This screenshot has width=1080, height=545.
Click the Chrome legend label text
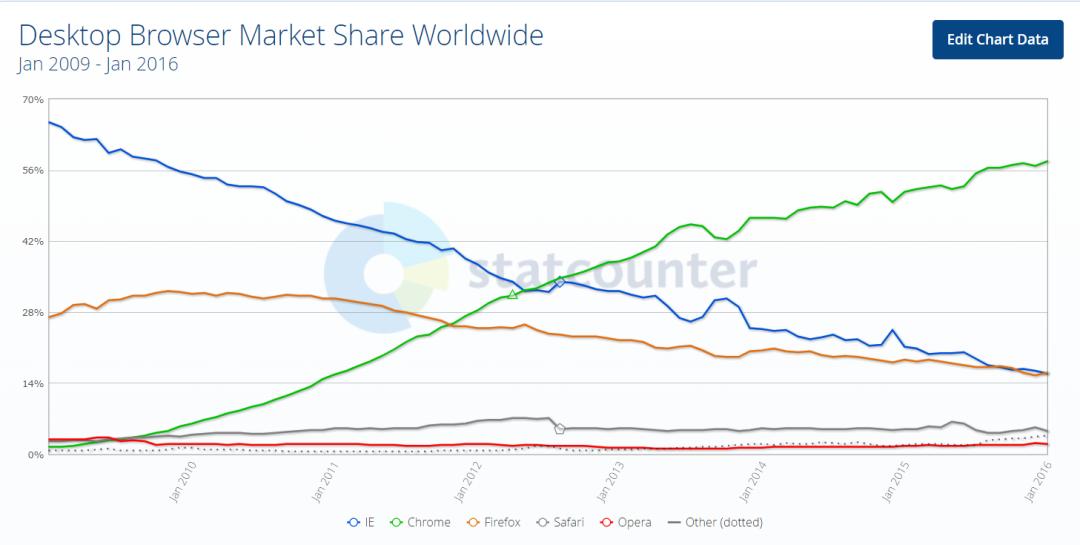tap(428, 523)
